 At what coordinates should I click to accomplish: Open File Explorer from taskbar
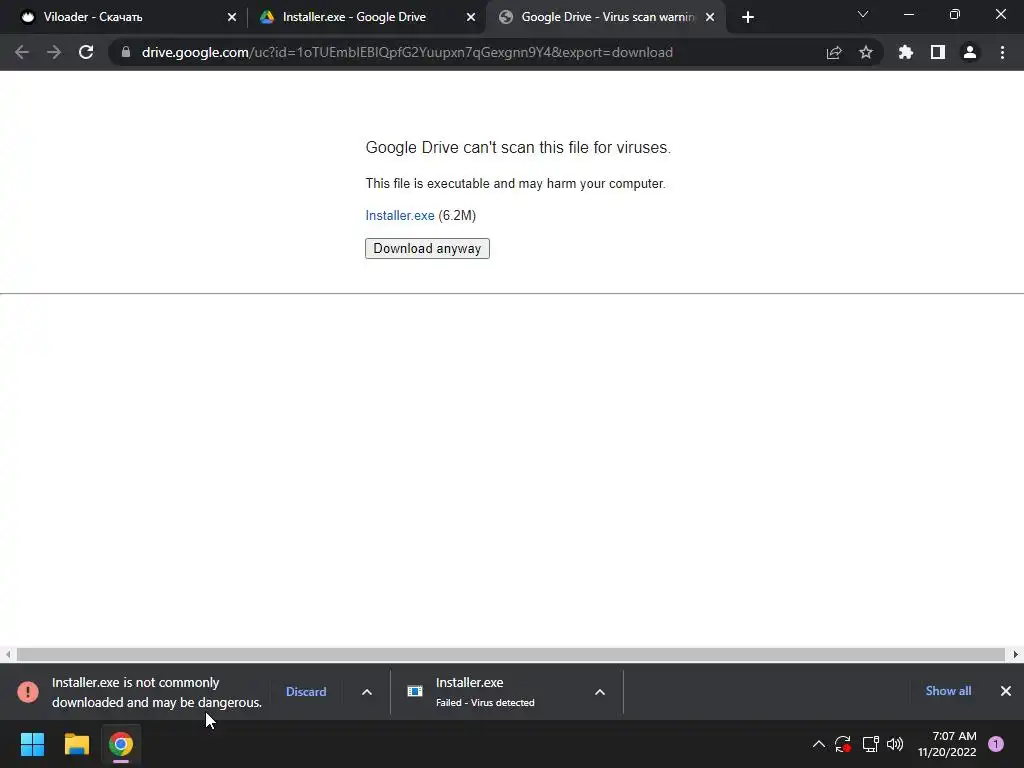[76, 744]
